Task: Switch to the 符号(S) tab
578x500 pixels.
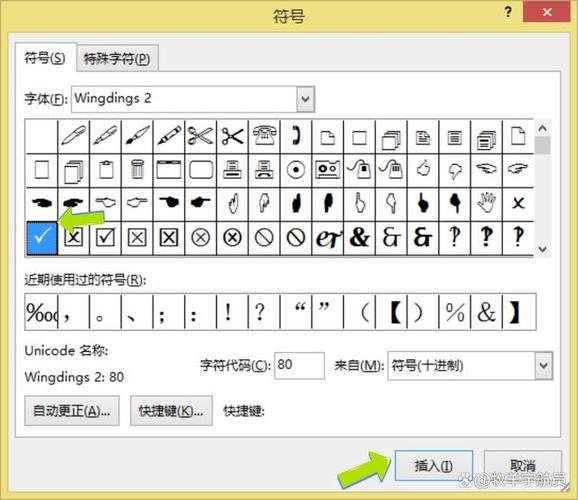Action: (45, 58)
